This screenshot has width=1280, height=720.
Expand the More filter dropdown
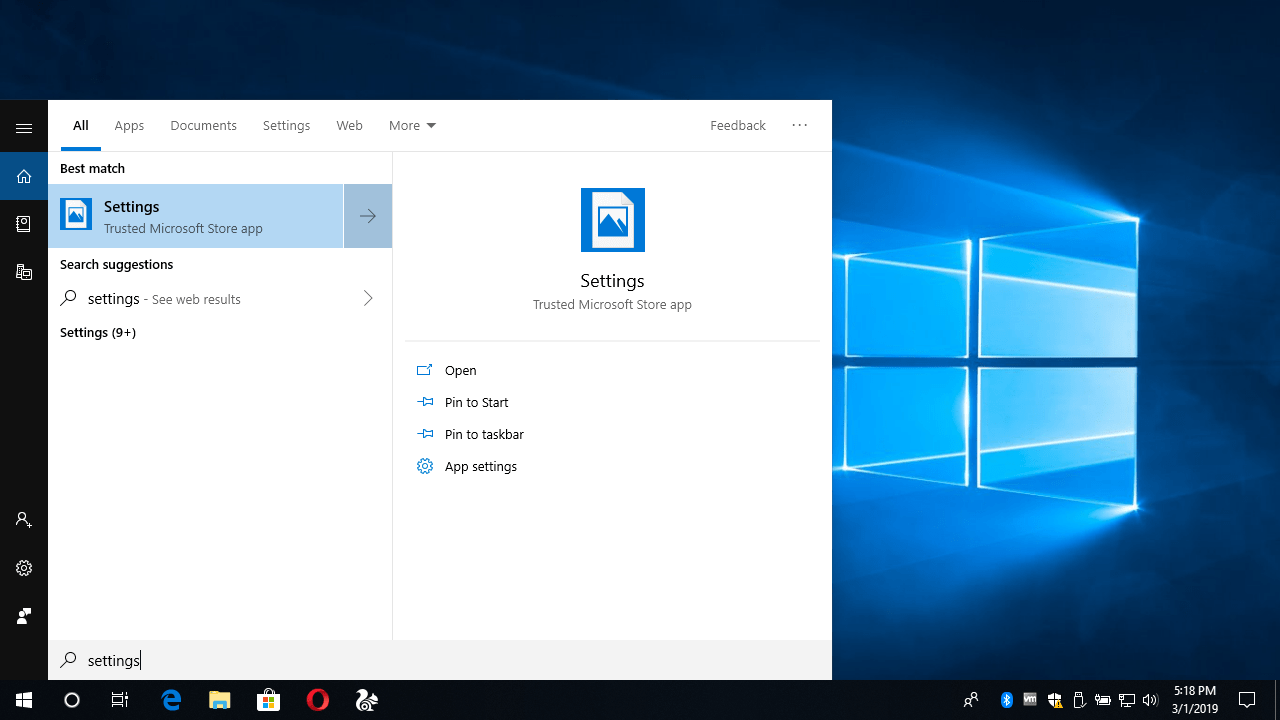click(412, 126)
